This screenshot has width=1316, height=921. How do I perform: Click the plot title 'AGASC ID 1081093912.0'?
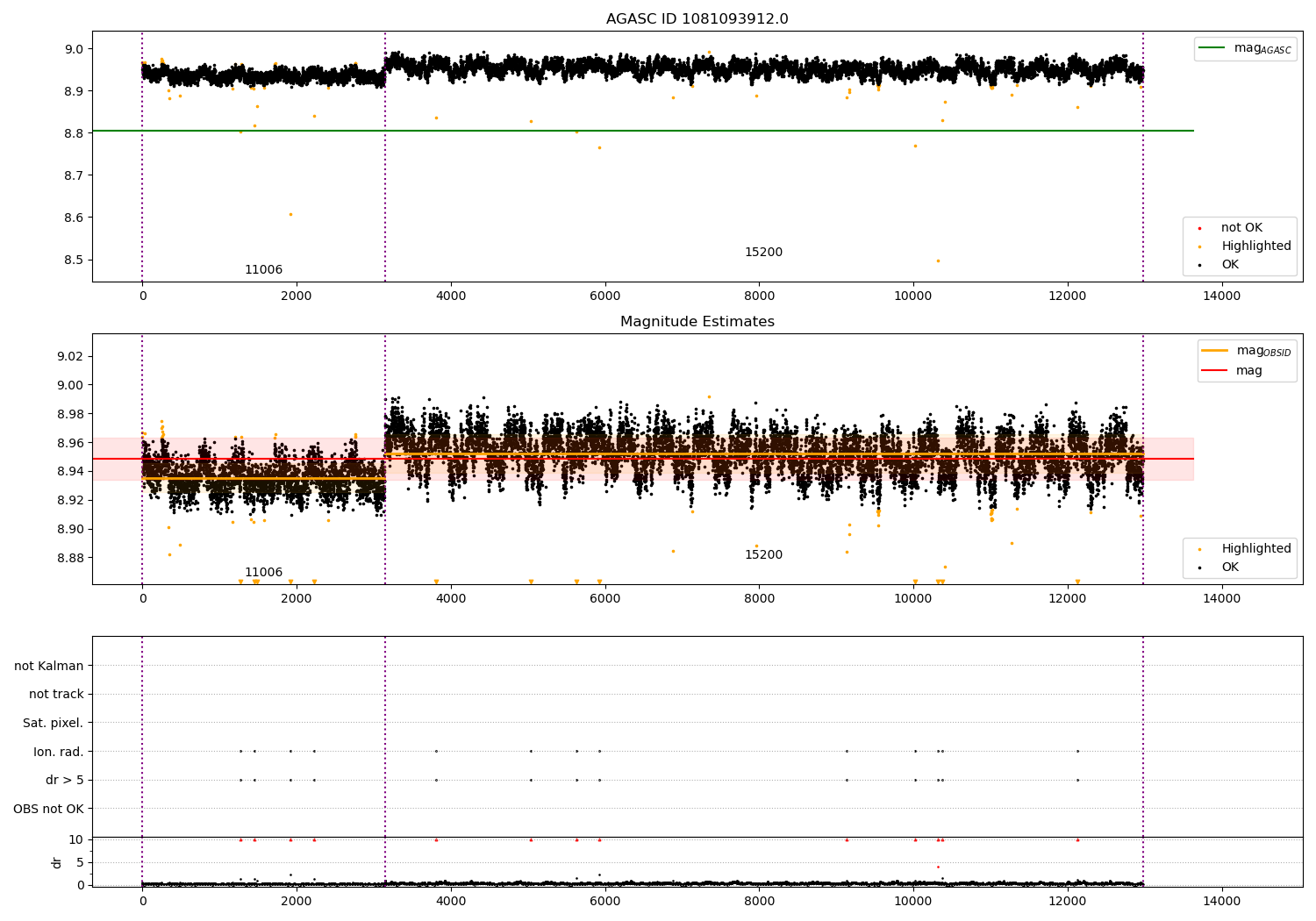697,19
